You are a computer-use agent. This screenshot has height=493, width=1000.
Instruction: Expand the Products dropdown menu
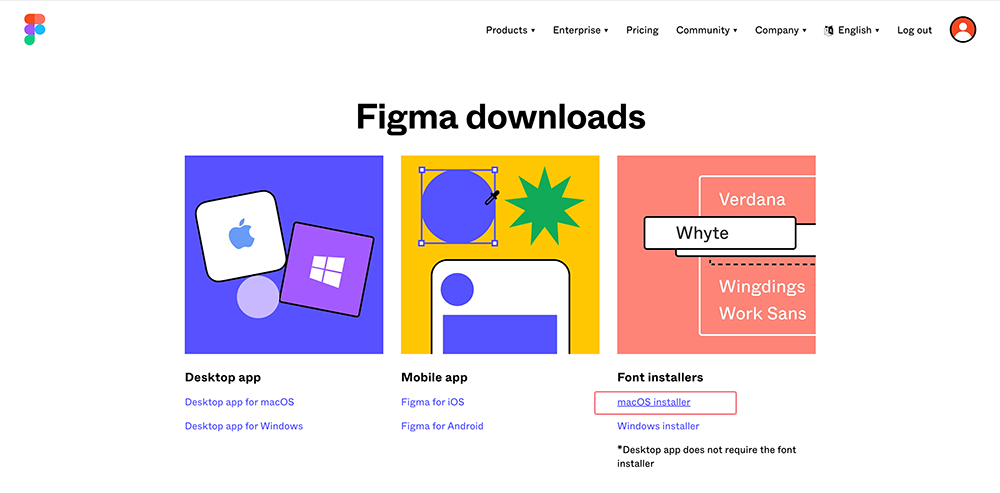510,31
